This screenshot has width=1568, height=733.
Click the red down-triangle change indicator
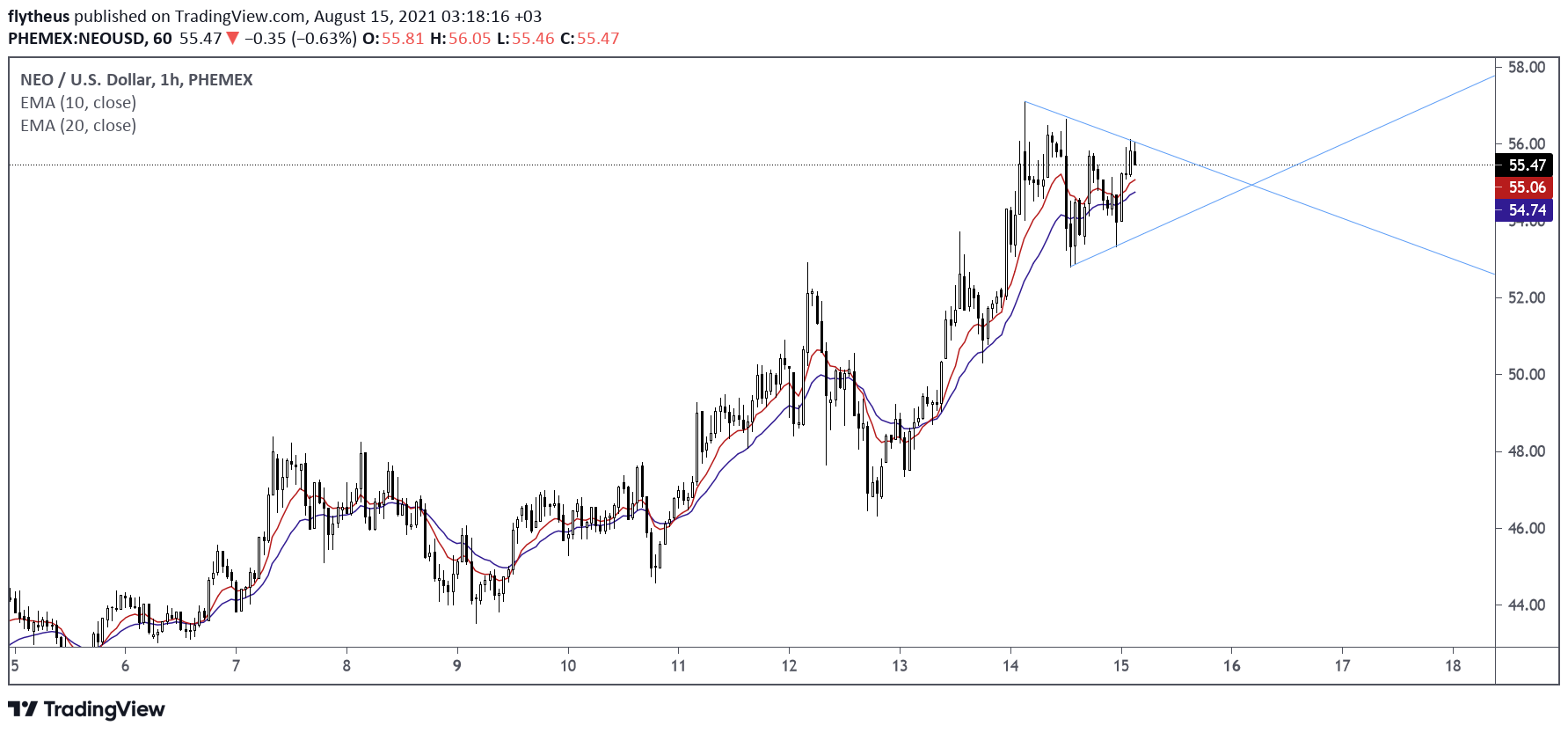[x=232, y=38]
